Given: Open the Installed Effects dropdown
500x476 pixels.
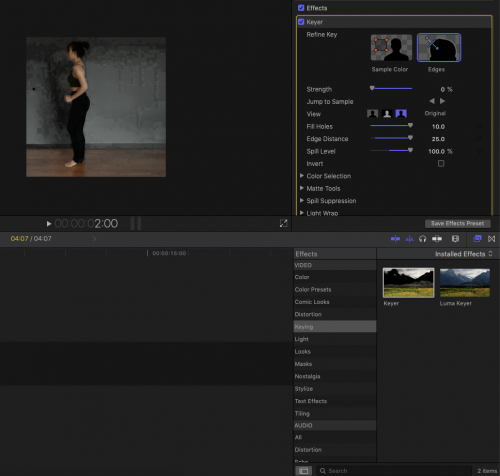Looking at the screenshot, I should pos(463,254).
